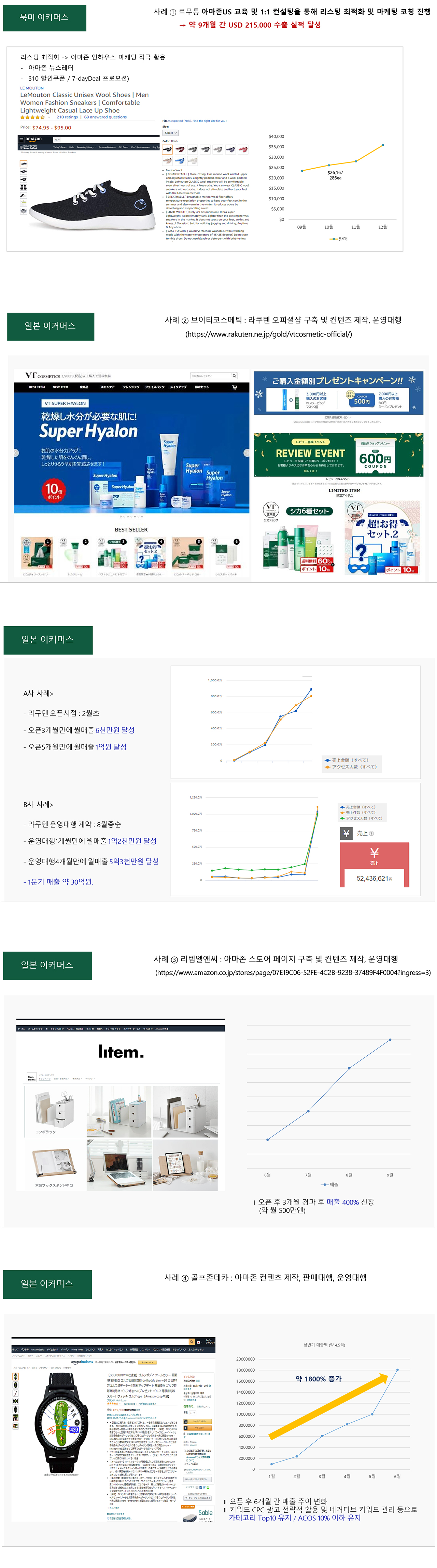The height and width of the screenshot is (1568, 437).
Task: Select the blue shoe color swatch
Action: pos(180,161)
